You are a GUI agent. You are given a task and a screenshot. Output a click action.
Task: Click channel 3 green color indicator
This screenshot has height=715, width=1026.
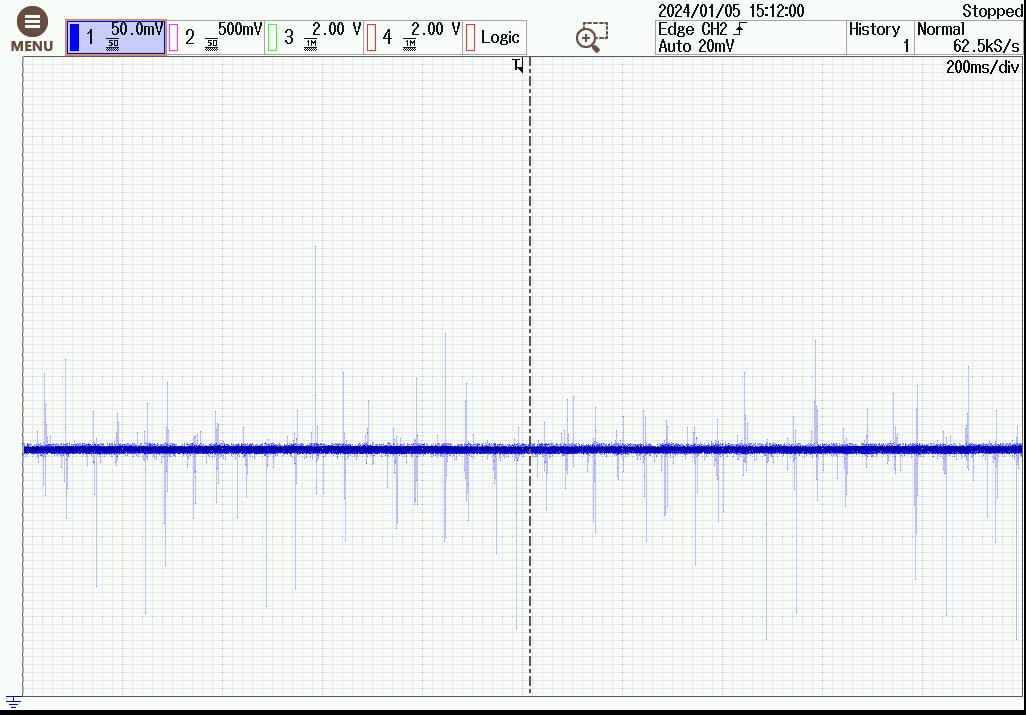click(272, 37)
